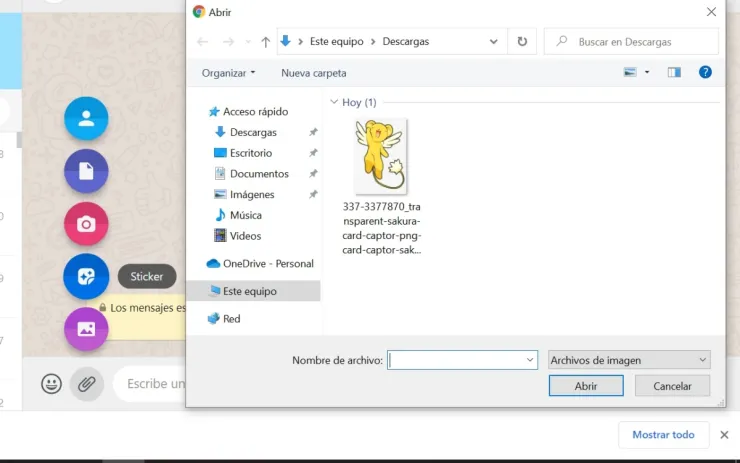The image size is (740, 463).
Task: Open the file dialog help icon
Action: click(x=705, y=72)
